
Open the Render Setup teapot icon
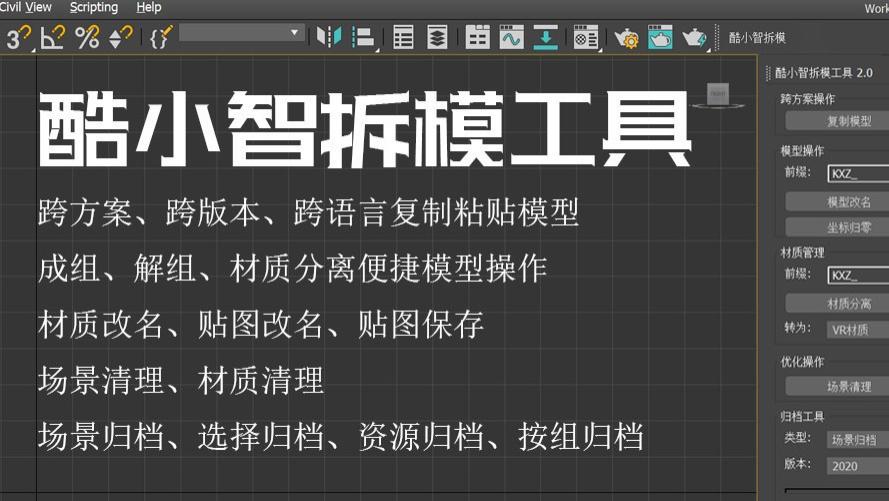626,37
